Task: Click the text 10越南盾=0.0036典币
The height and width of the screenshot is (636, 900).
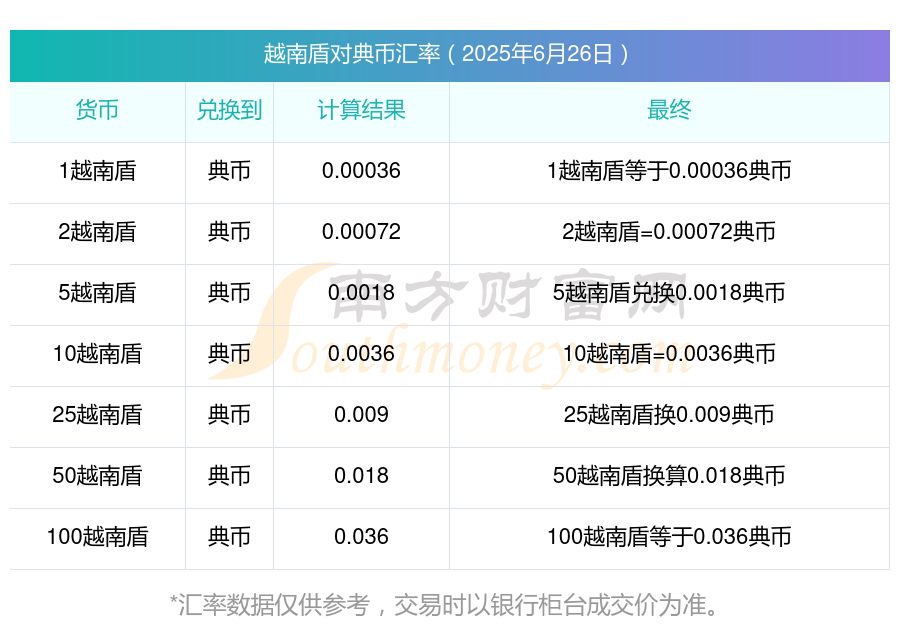Action: (x=669, y=354)
